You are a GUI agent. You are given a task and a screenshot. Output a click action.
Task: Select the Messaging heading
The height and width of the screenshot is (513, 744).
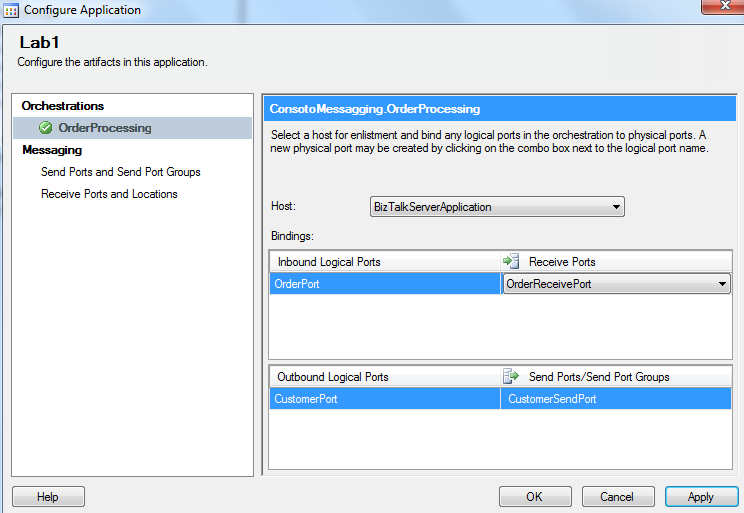click(x=52, y=150)
